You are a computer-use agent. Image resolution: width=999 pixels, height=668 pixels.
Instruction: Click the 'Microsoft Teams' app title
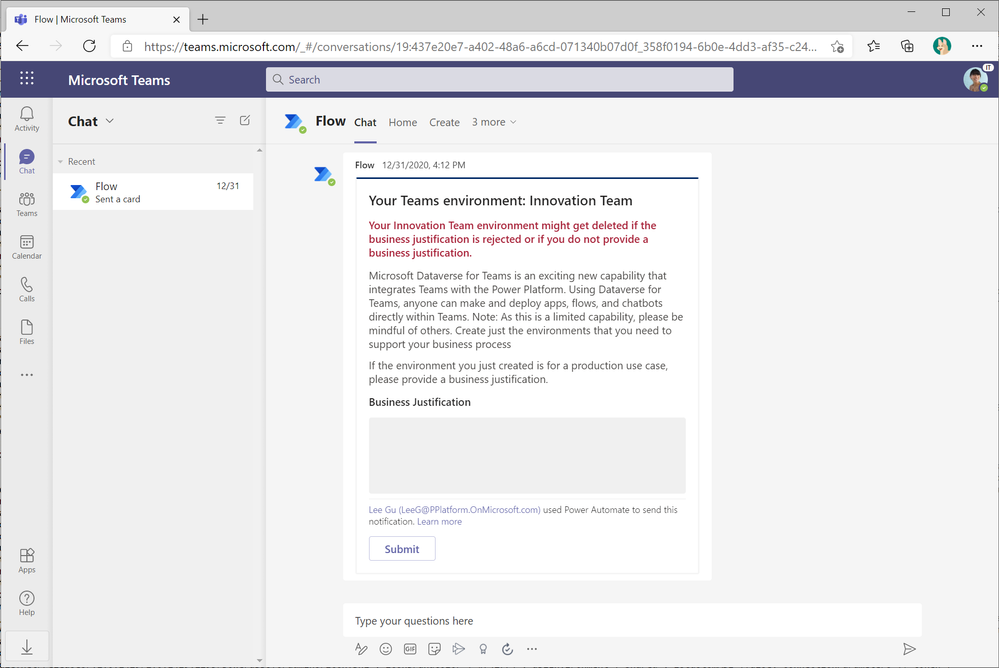[119, 80]
